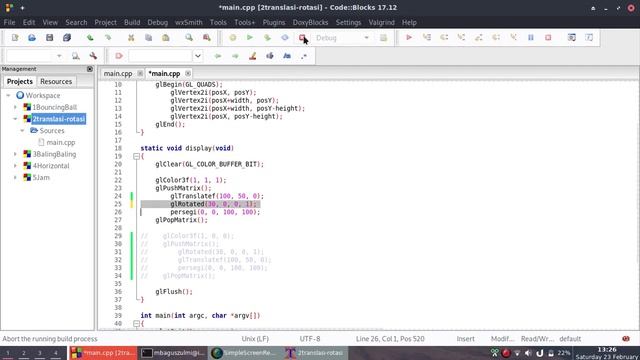Toggle the Selected text only icon

click(270, 56)
